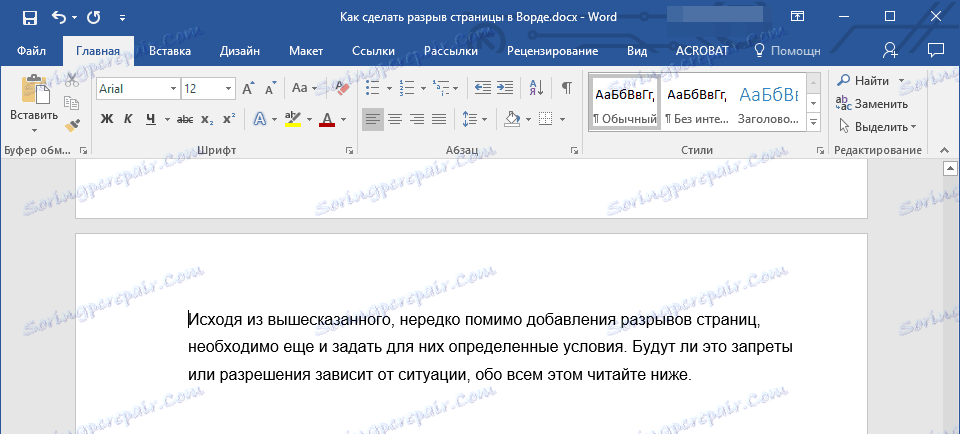Decrease font size with the smaller A

271,89
